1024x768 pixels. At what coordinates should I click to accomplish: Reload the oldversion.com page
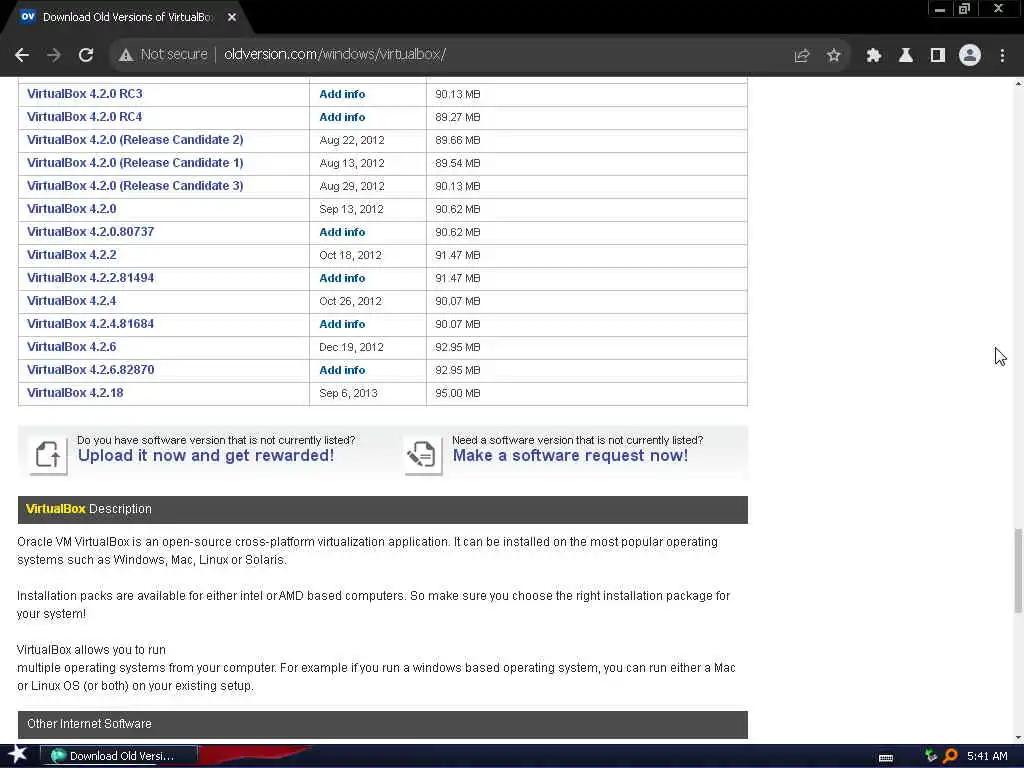point(86,55)
